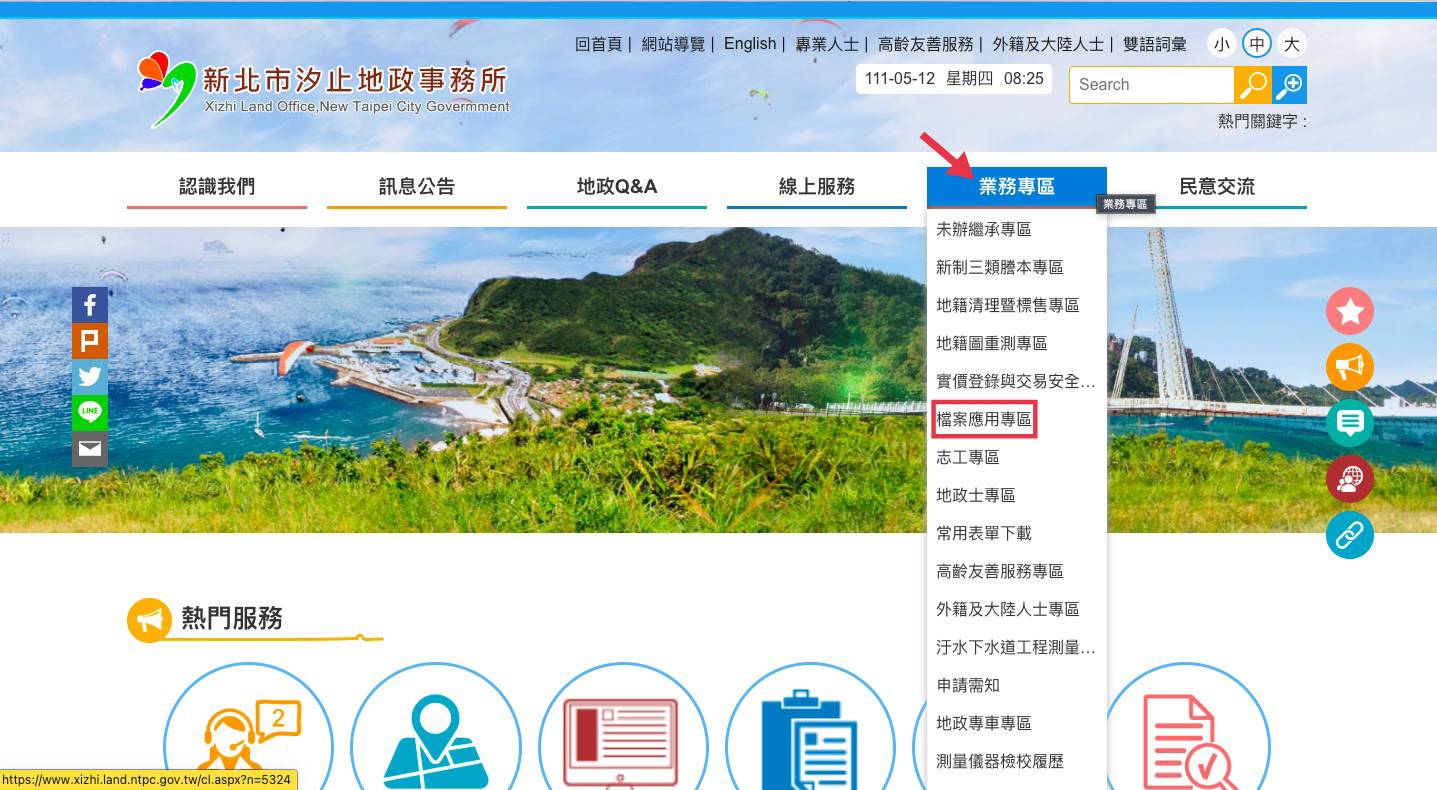Viewport: 1437px width, 790px height.
Task: Click the orange megaphone shortcut icon
Action: [1350, 368]
